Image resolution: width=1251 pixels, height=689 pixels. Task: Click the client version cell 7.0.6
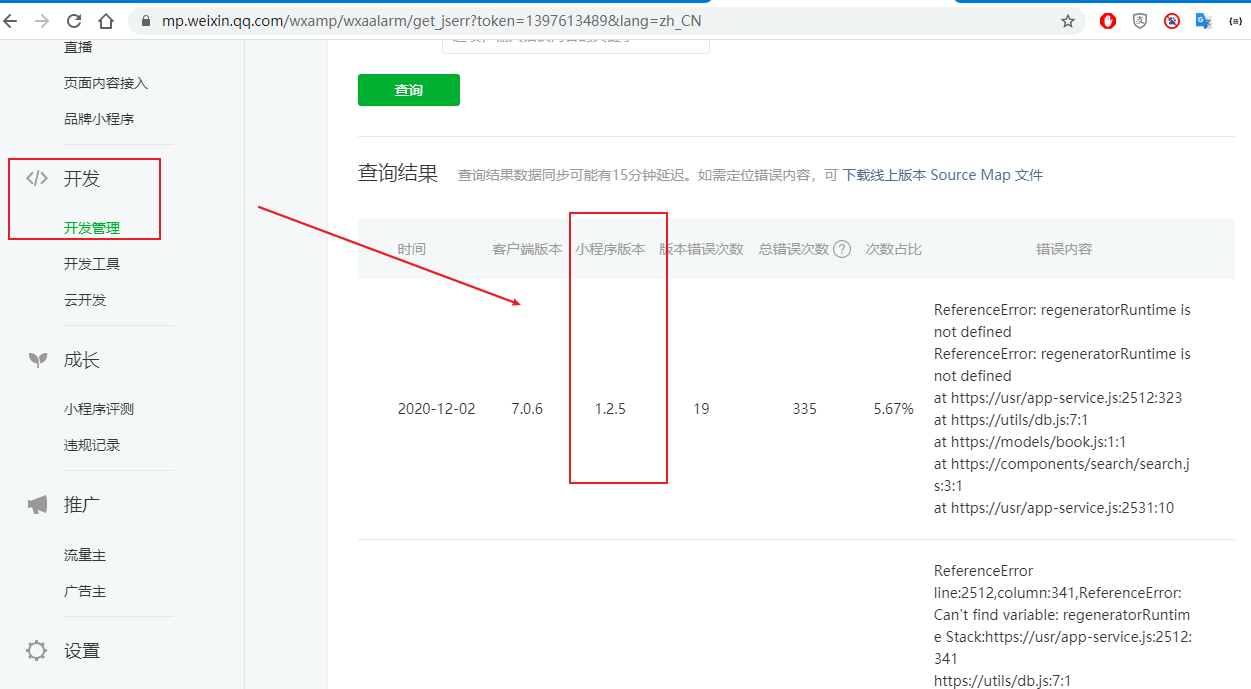coord(527,409)
